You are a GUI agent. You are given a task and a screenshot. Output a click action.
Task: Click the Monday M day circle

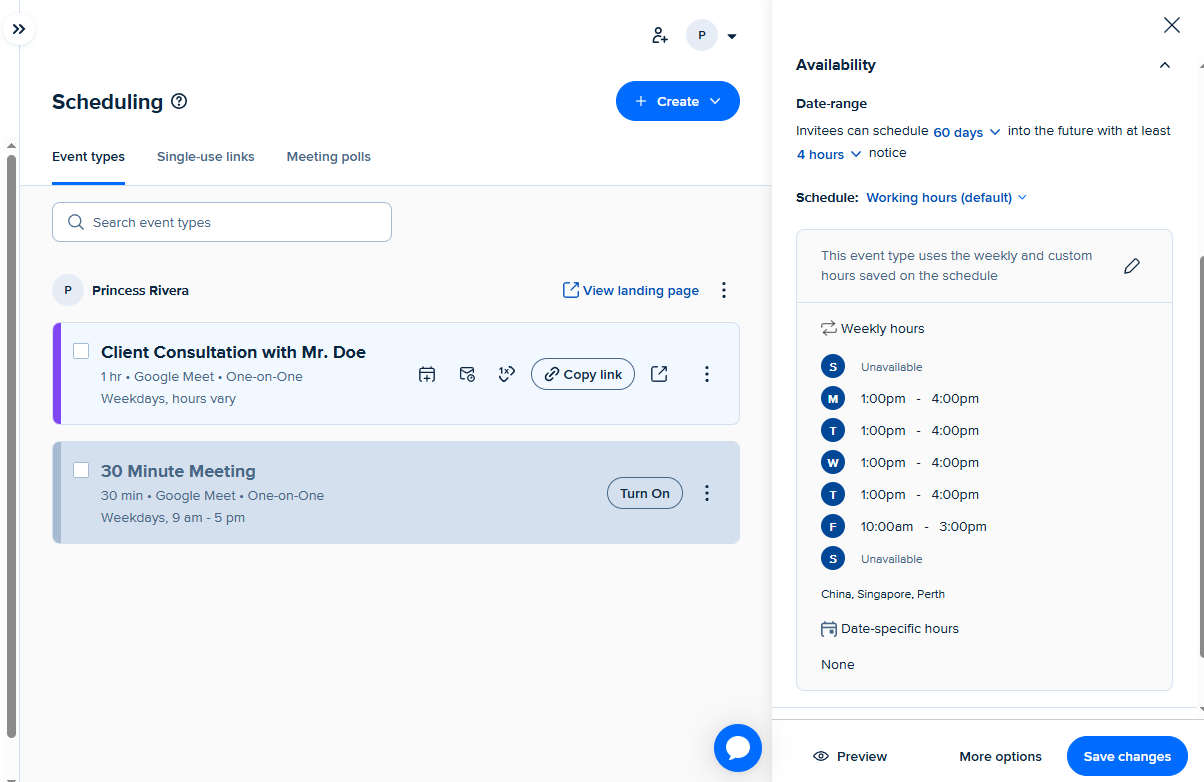(833, 398)
